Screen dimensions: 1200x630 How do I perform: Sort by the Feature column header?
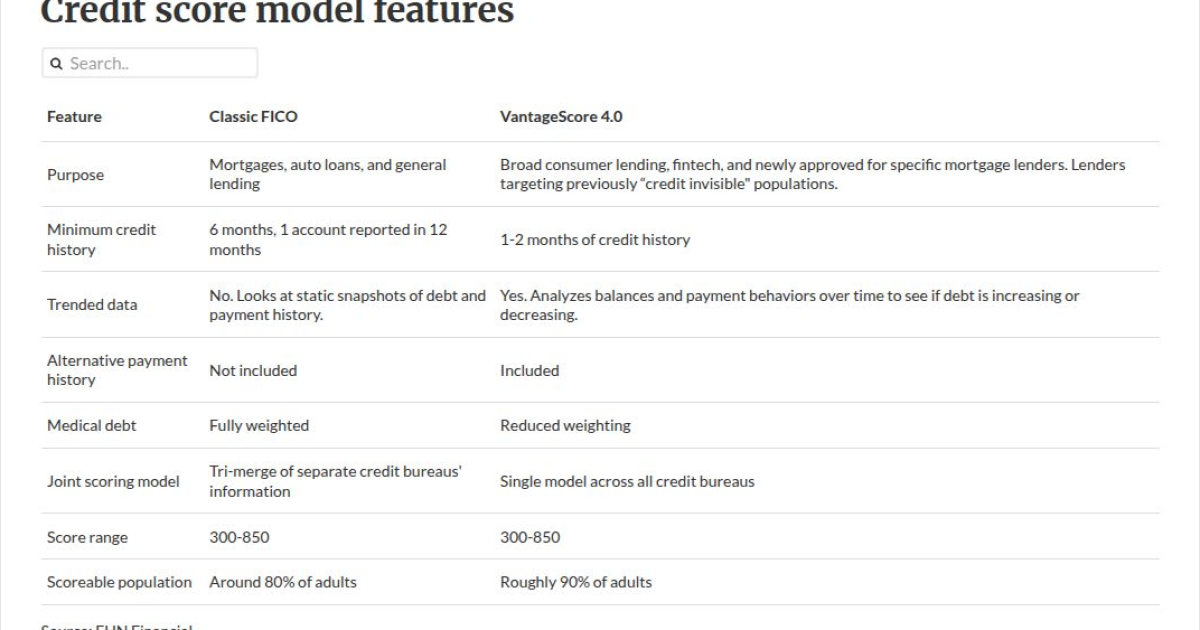tap(74, 117)
